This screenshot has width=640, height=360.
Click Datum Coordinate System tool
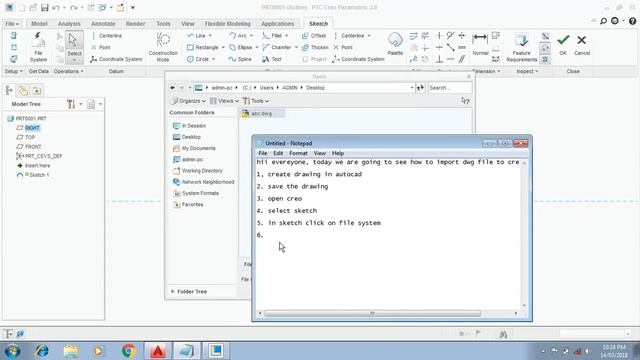coord(116,59)
